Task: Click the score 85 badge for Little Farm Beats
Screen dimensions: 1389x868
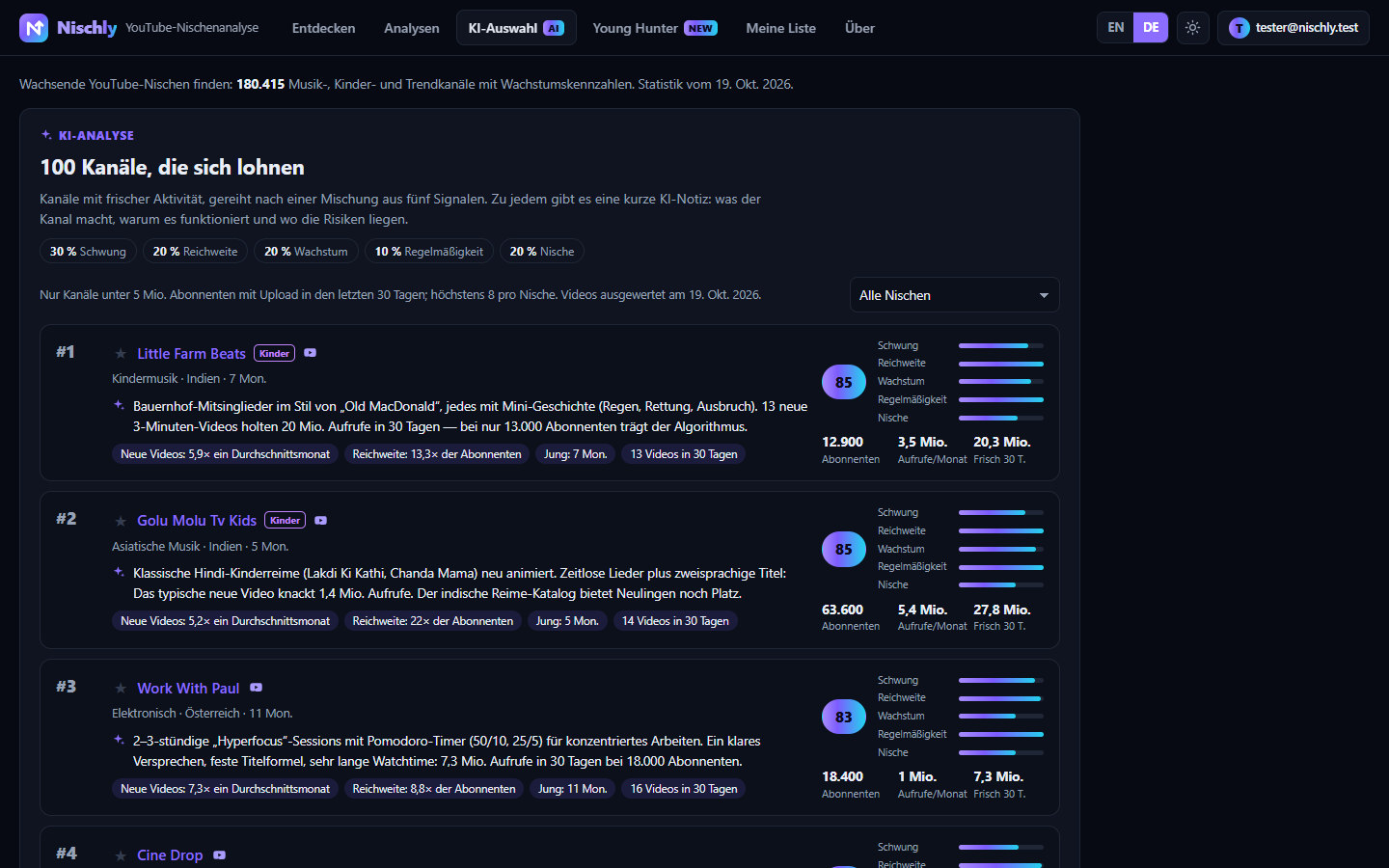Action: pyautogui.click(x=844, y=382)
